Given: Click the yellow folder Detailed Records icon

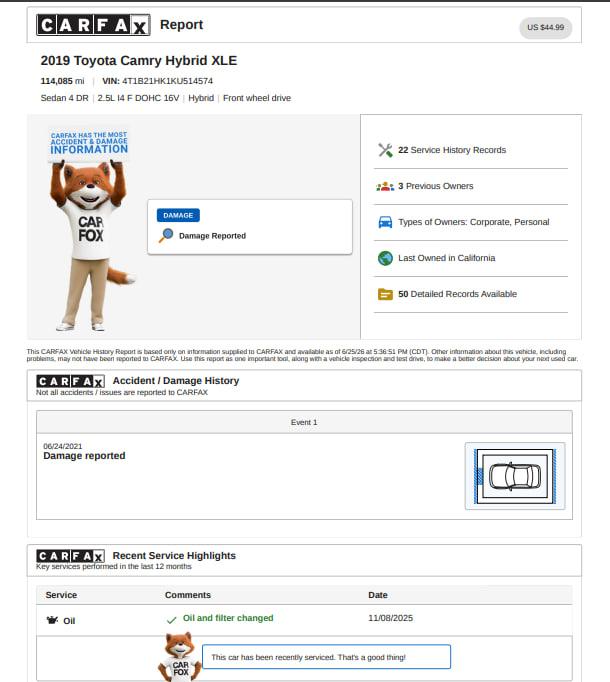Looking at the screenshot, I should (385, 294).
